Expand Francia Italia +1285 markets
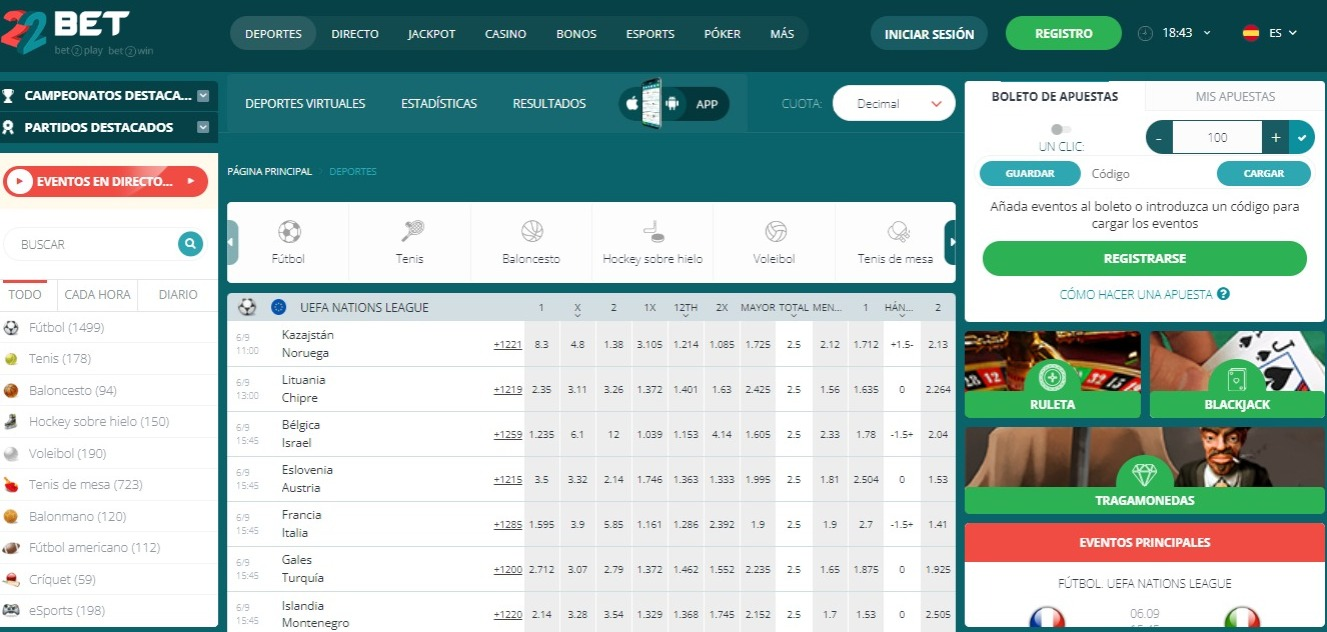 coord(508,524)
